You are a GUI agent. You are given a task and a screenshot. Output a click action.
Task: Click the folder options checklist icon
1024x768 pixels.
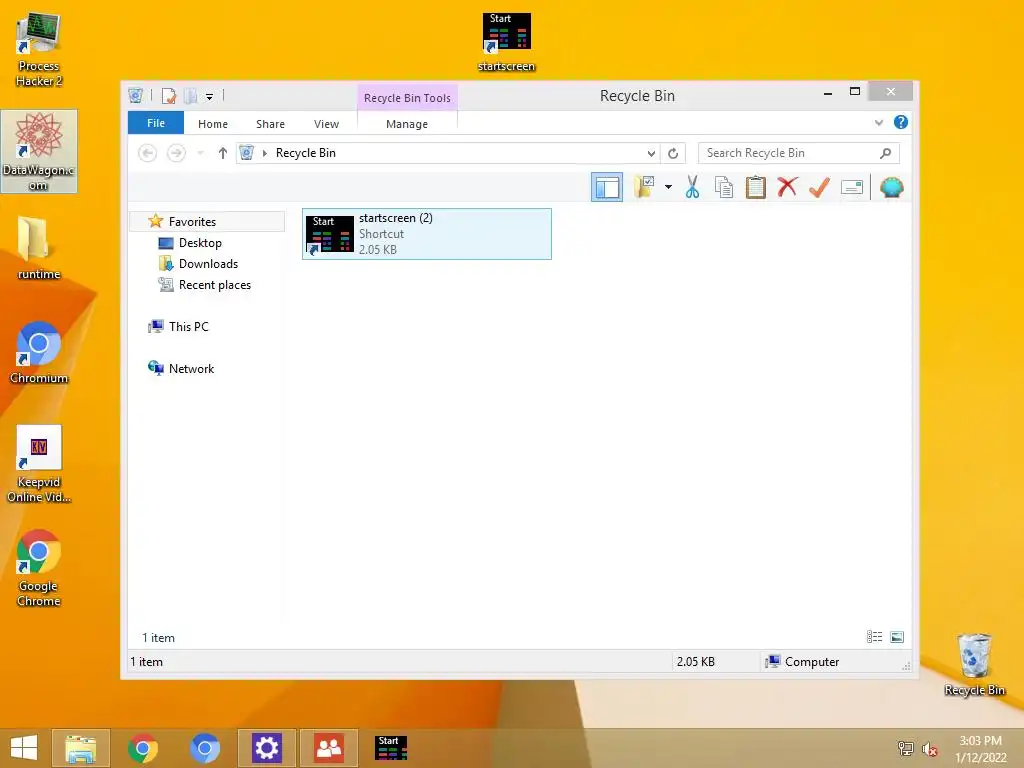[x=644, y=187]
